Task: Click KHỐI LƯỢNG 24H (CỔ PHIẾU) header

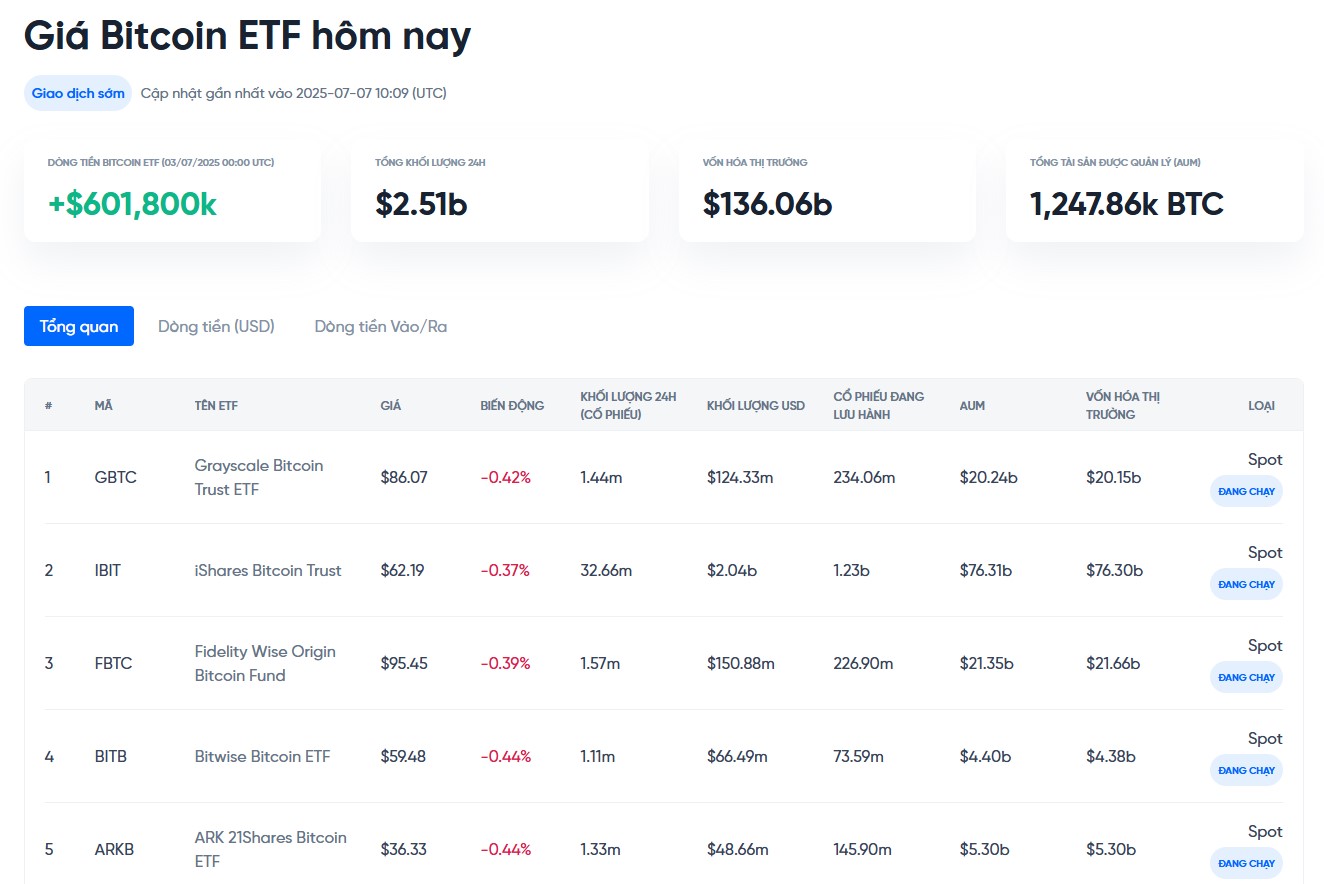Action: coord(628,405)
